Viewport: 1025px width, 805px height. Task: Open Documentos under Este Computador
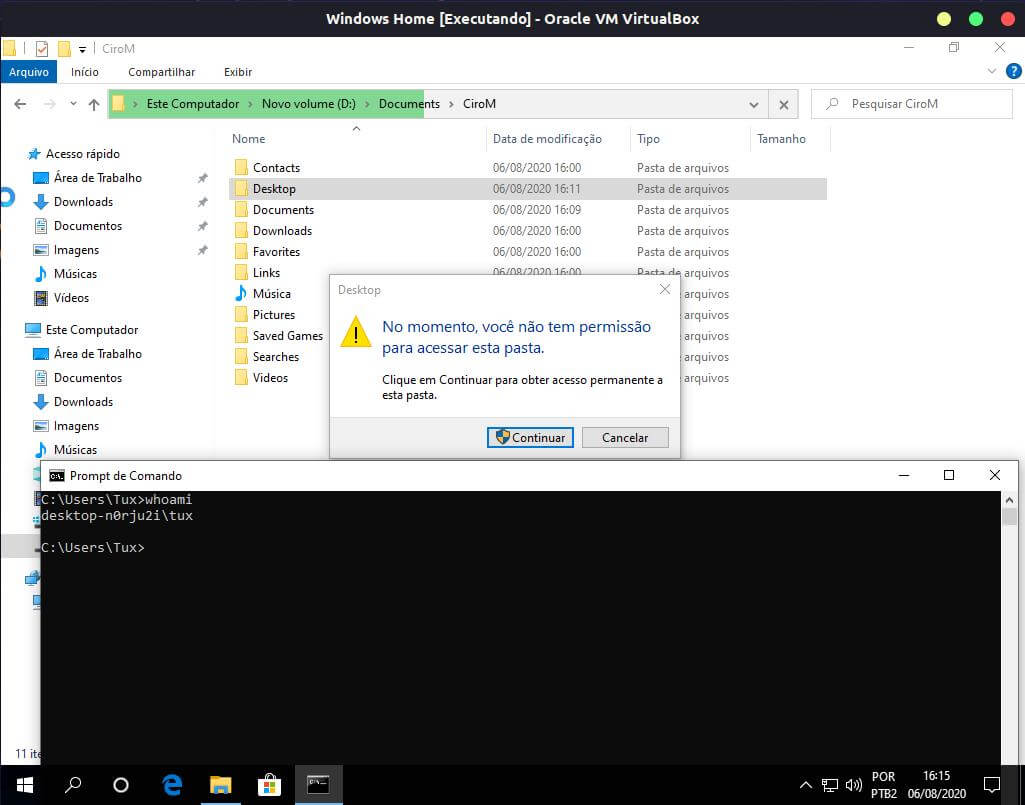[x=88, y=378]
